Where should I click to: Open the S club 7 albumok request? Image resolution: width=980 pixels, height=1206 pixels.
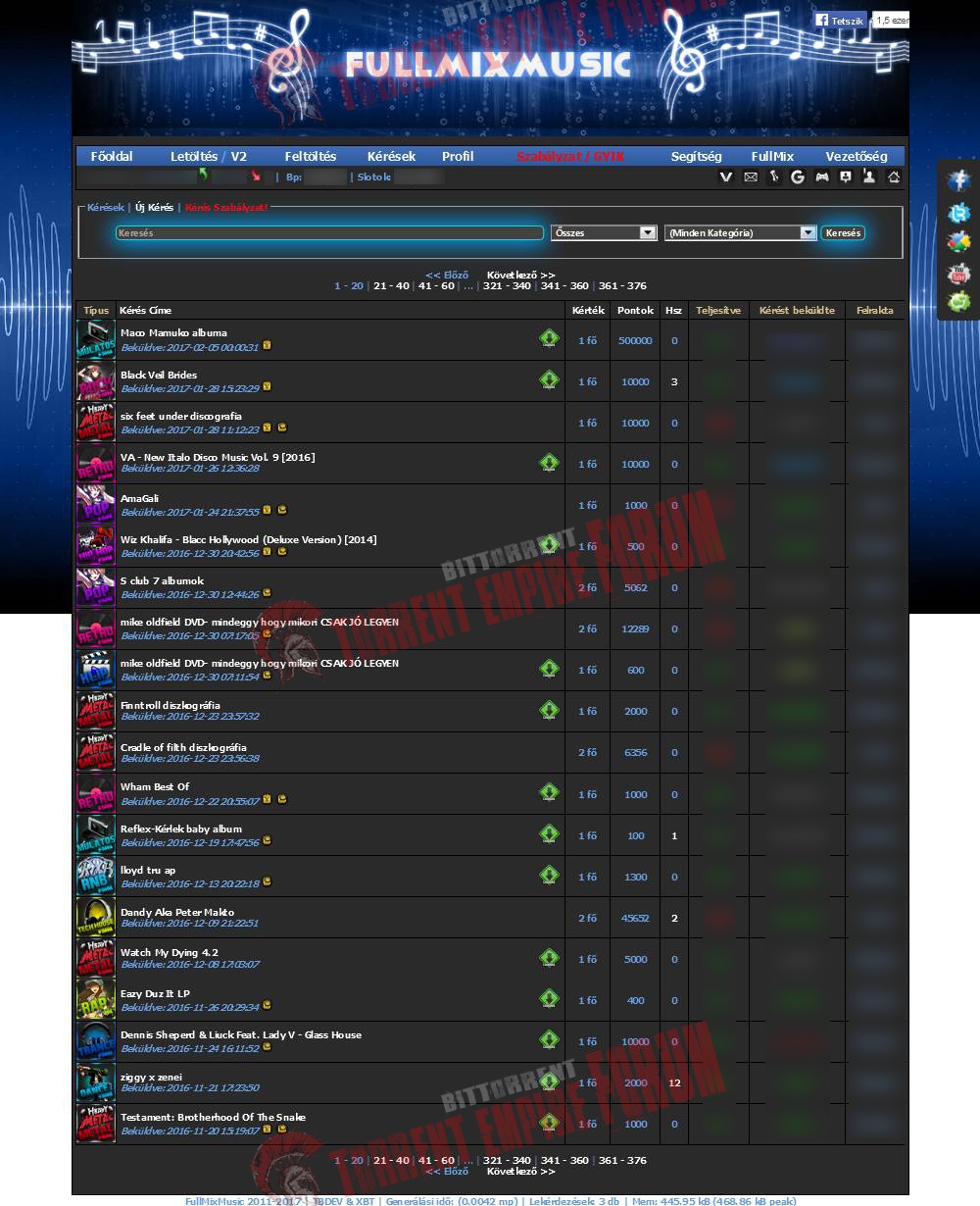pos(162,581)
